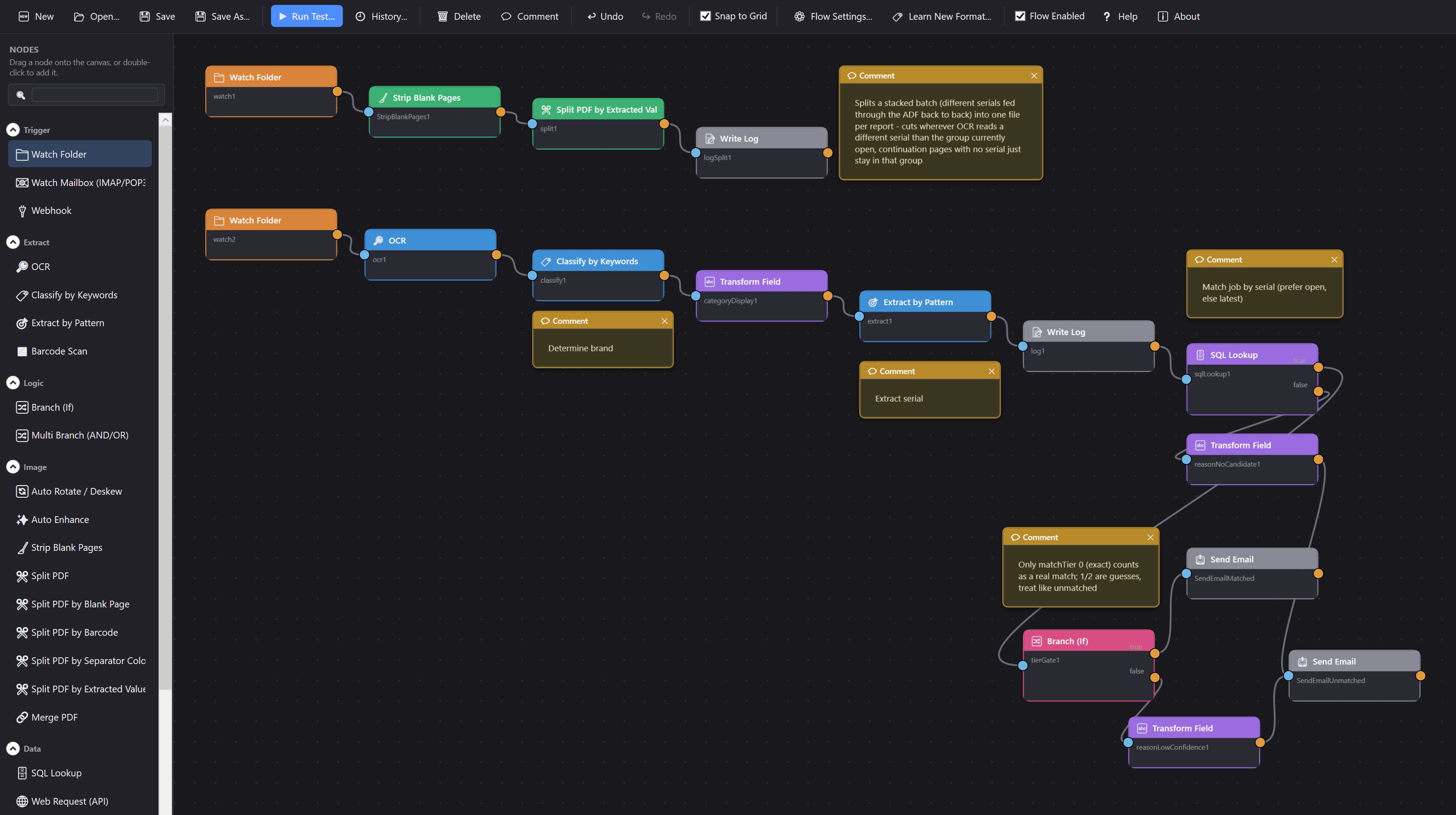This screenshot has height=815, width=1456.
Task: Collapse the Trigger section
Action: tap(13, 130)
